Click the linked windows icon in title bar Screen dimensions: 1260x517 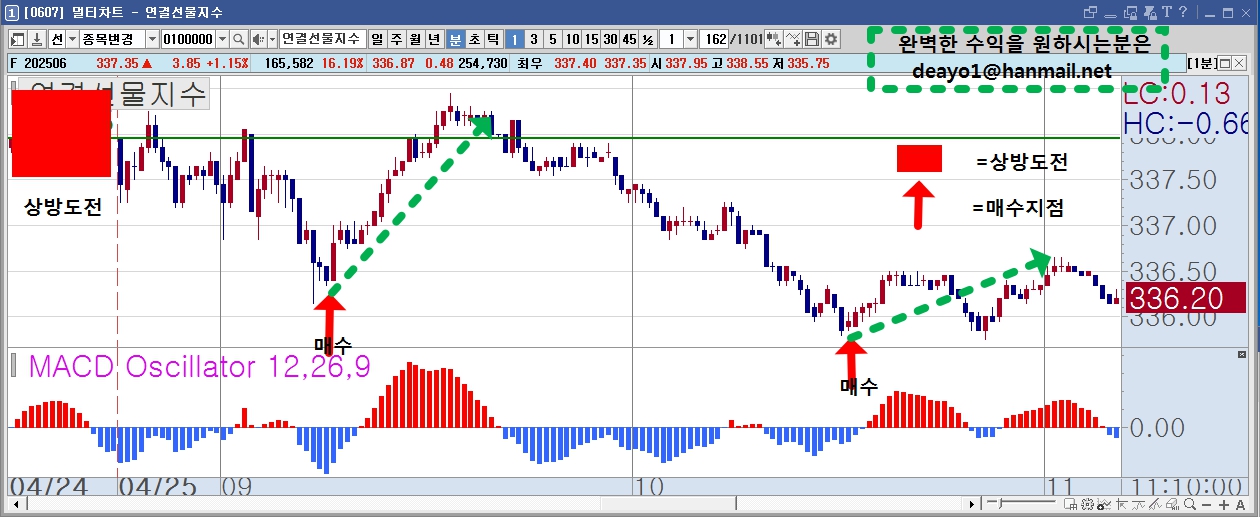coord(1091,13)
